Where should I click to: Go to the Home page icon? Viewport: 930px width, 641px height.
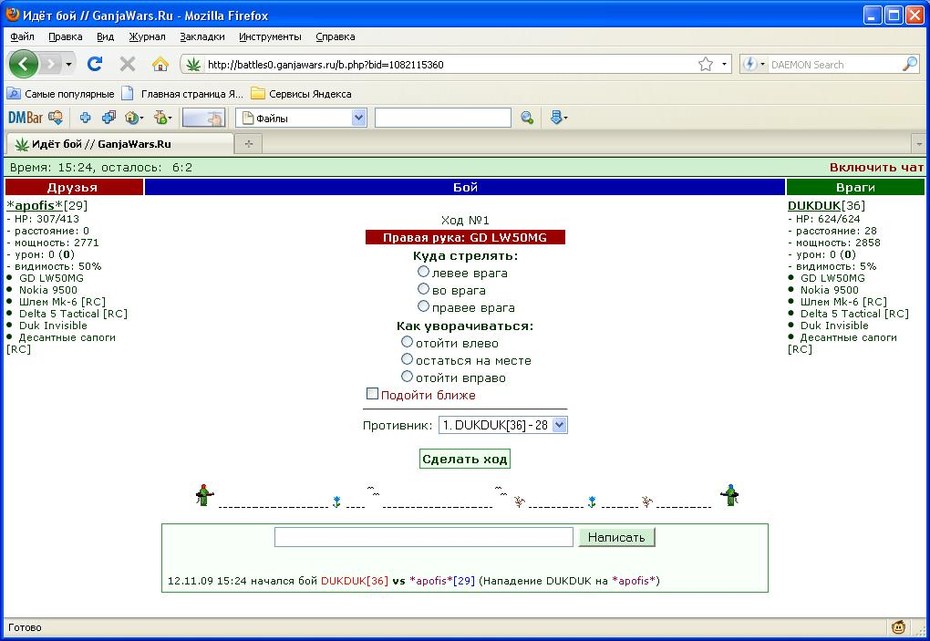coord(160,63)
